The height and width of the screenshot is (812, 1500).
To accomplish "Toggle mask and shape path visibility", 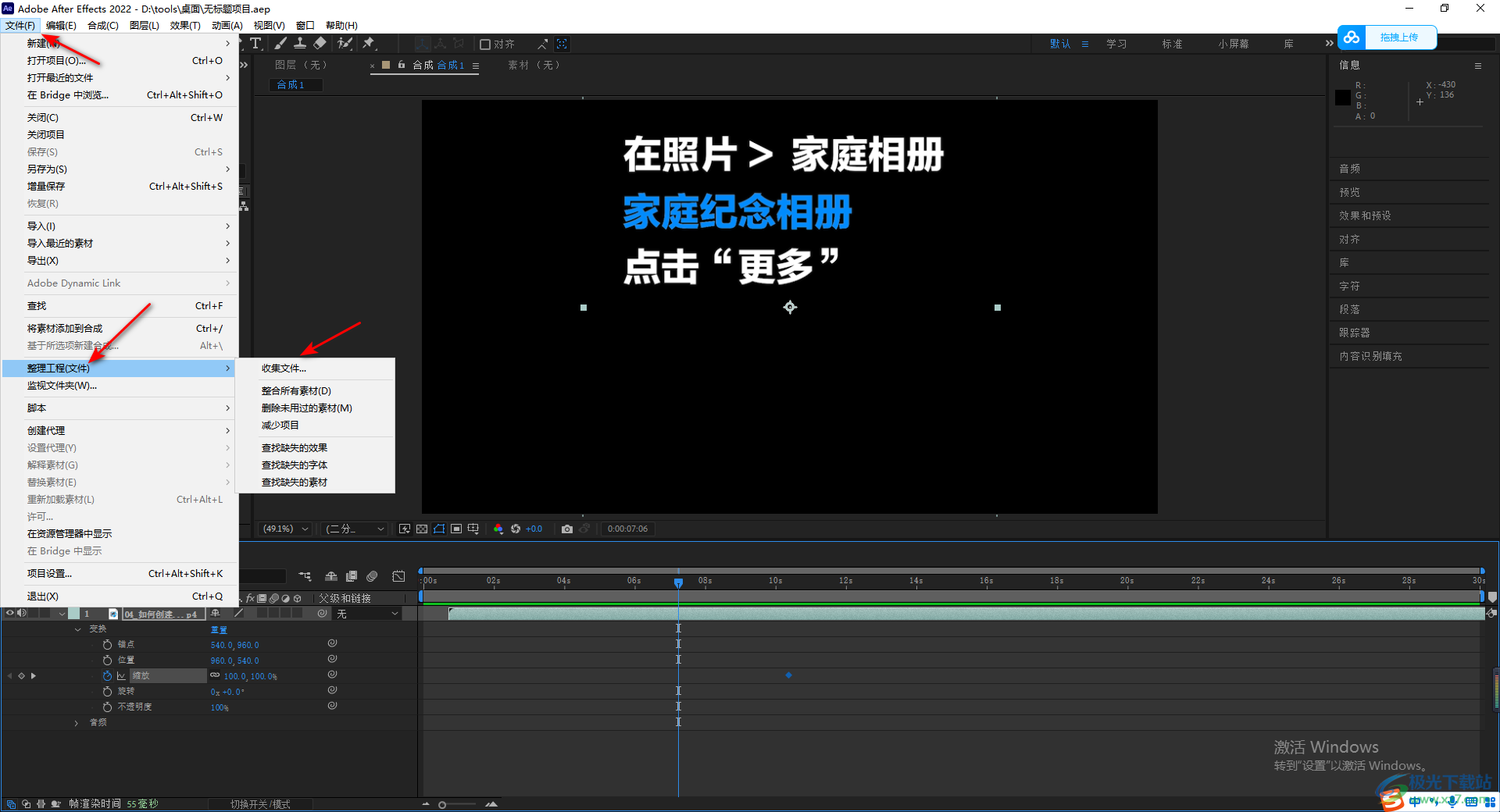I will tap(439, 529).
